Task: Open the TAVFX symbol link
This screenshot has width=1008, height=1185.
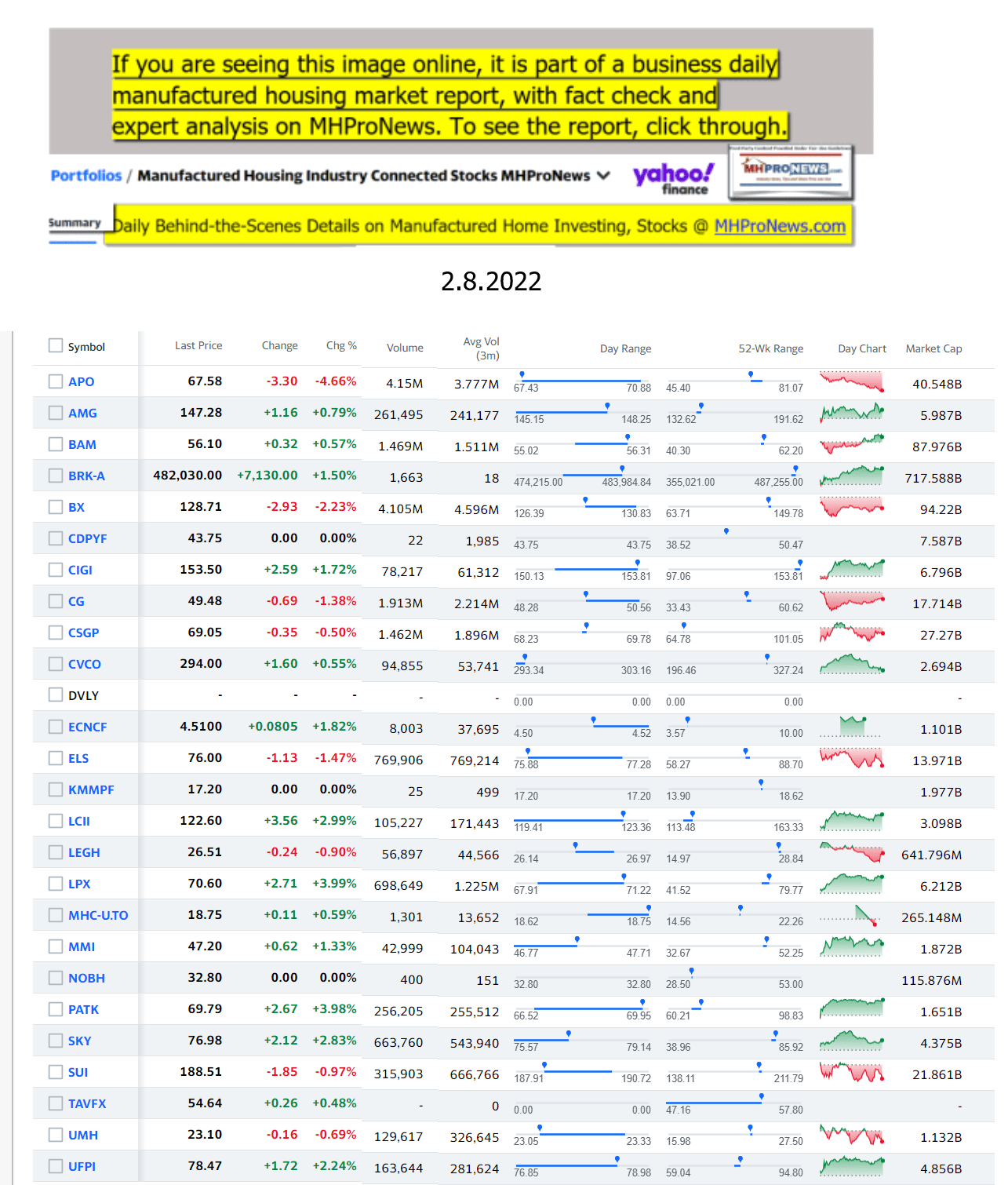Action: pos(87,1103)
